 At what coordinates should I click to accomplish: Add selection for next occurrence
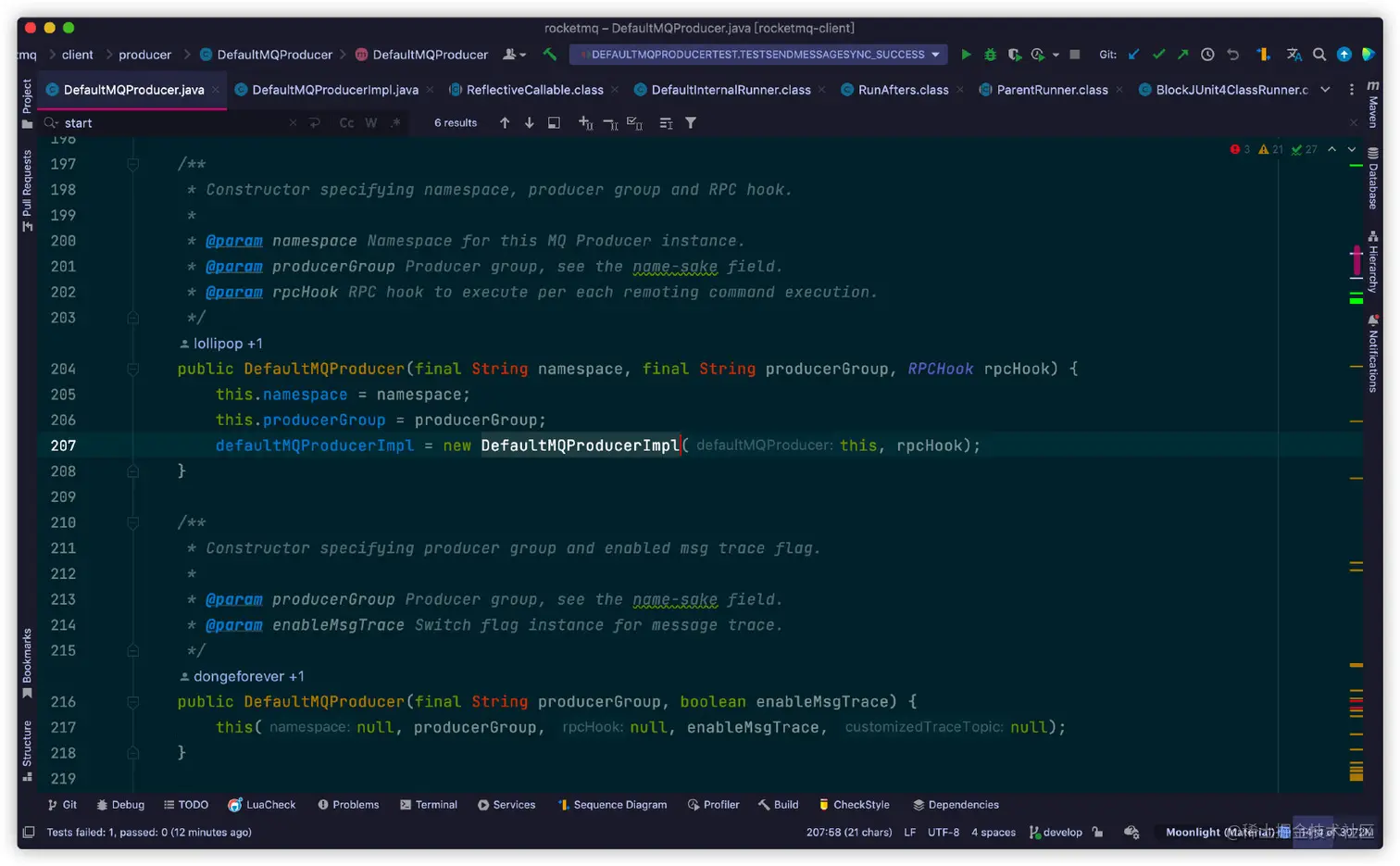coord(585,123)
